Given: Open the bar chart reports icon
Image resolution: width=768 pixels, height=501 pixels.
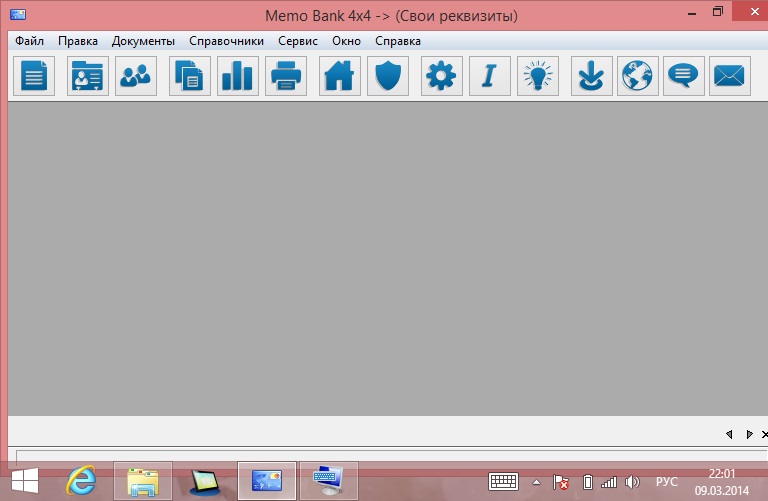Looking at the screenshot, I should click(x=238, y=76).
